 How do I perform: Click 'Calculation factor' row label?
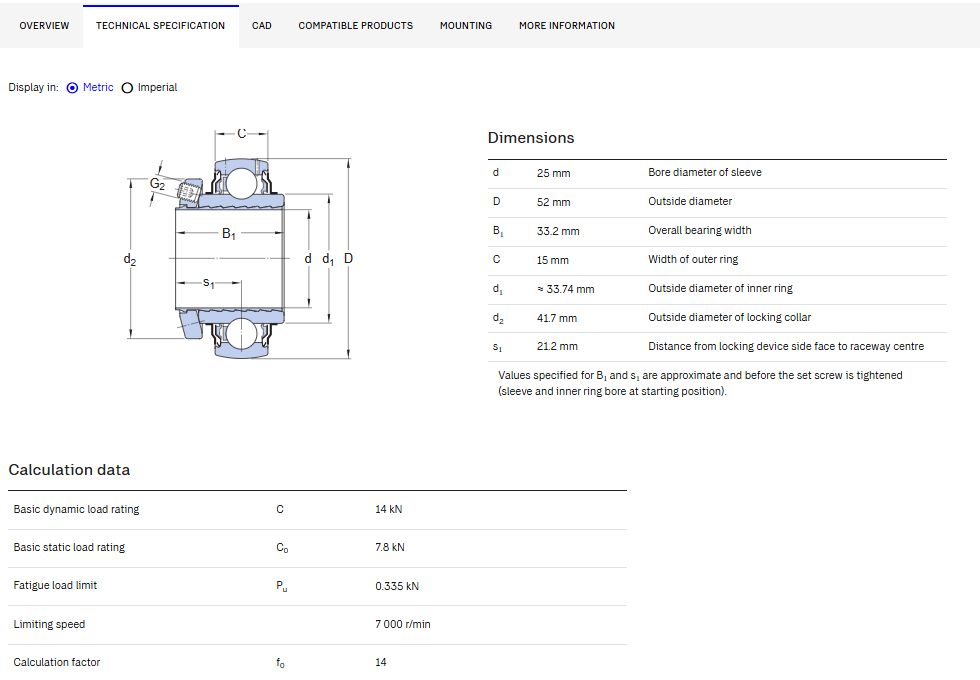click(x=56, y=662)
